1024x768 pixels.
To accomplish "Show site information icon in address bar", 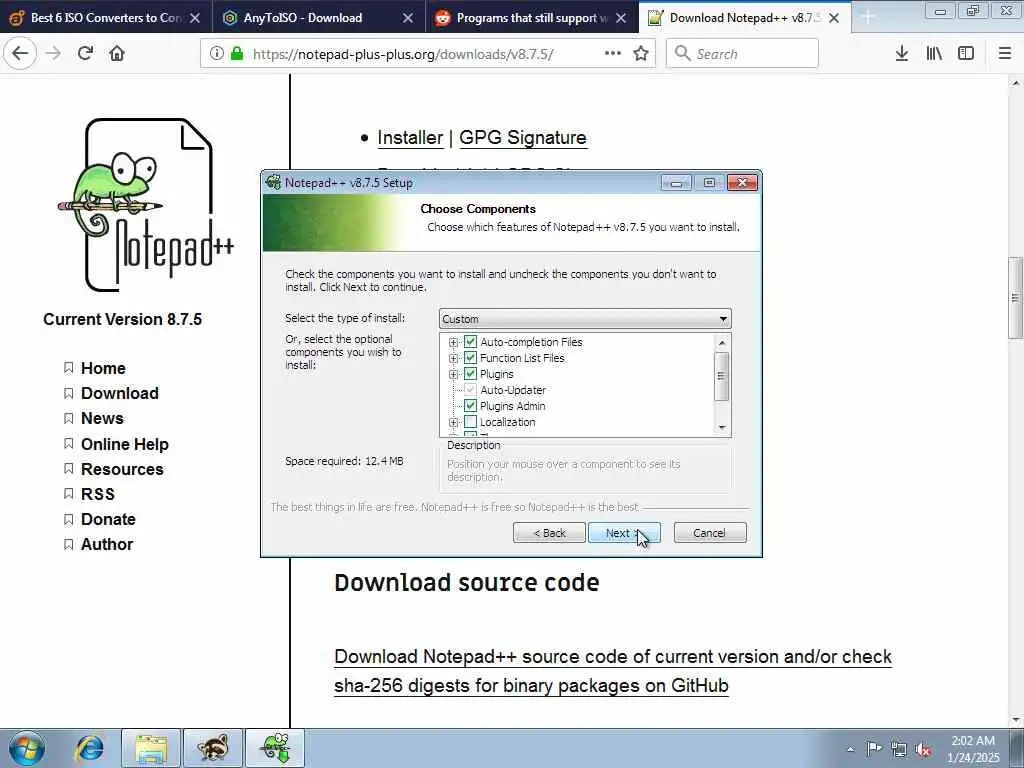I will click(216, 54).
